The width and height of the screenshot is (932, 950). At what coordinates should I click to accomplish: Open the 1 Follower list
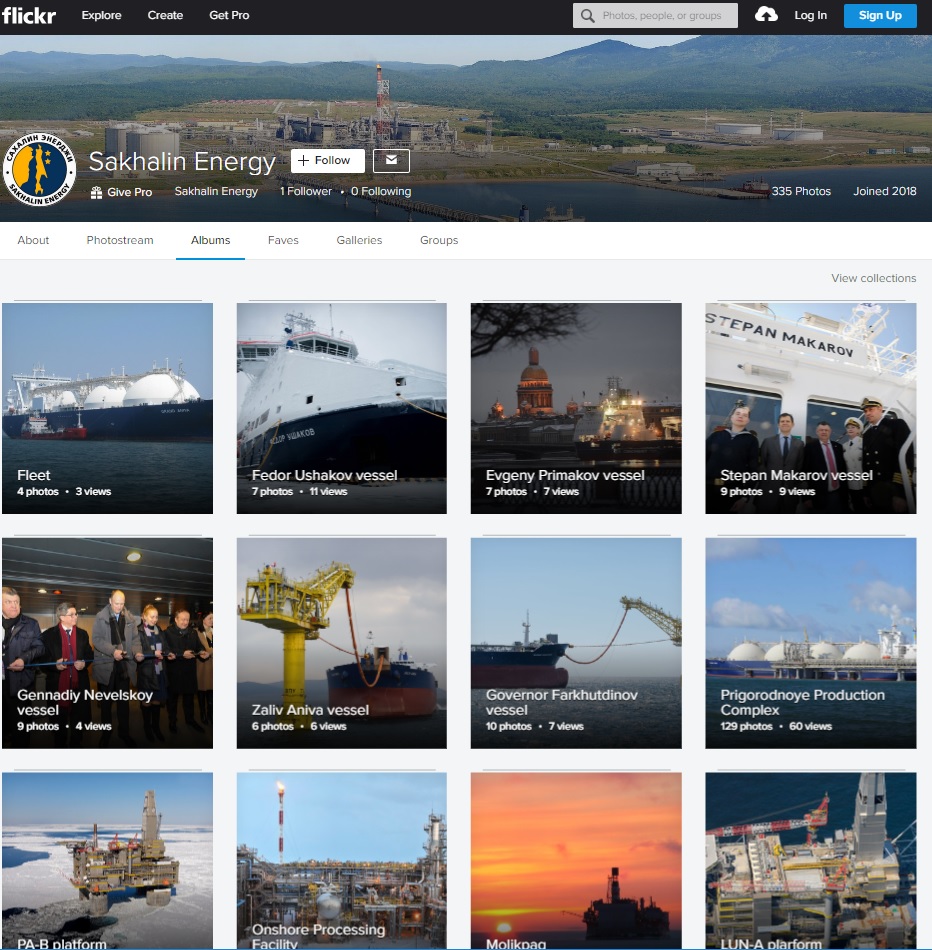coord(305,191)
